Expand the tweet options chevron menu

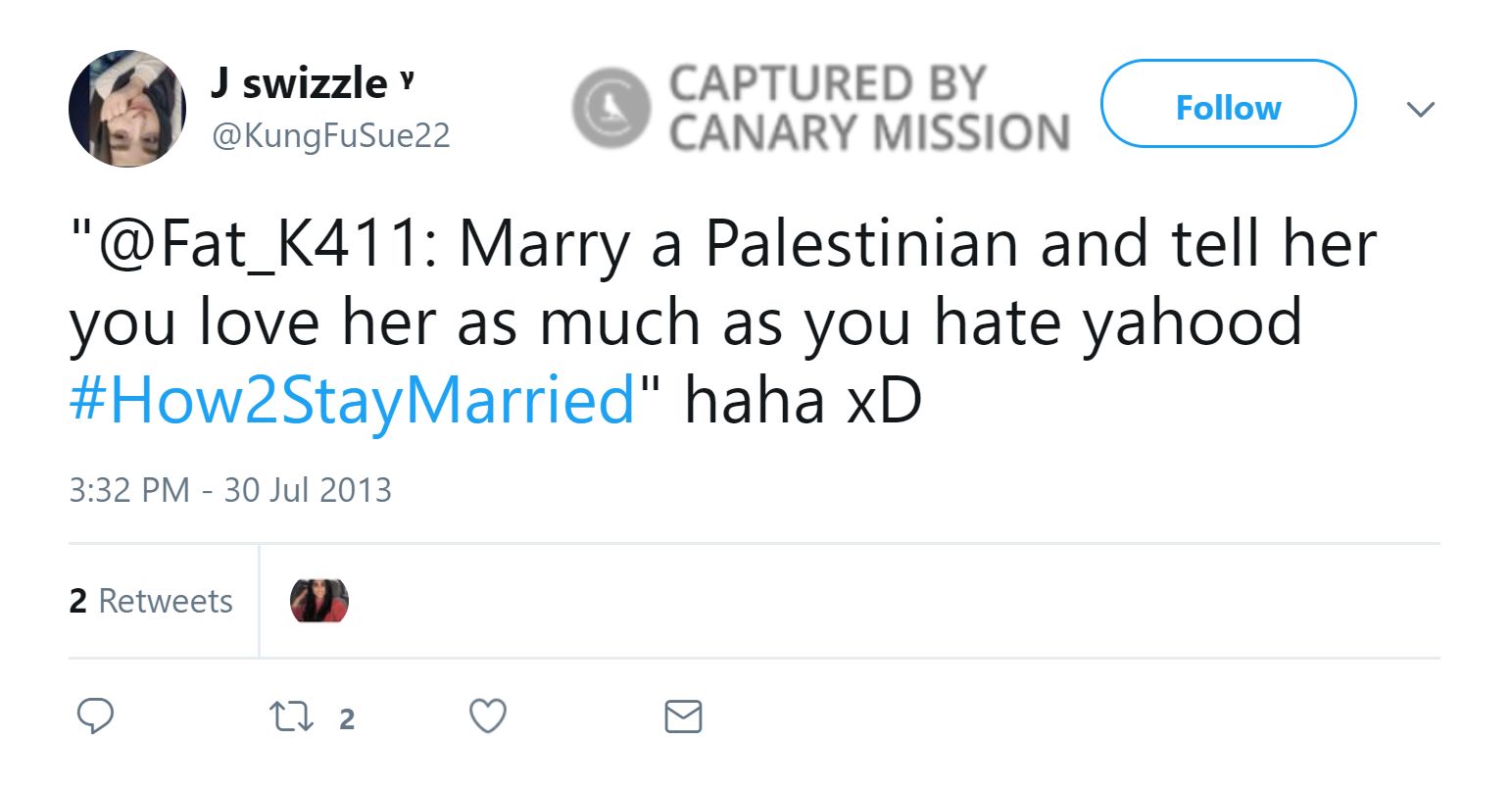[x=1420, y=108]
